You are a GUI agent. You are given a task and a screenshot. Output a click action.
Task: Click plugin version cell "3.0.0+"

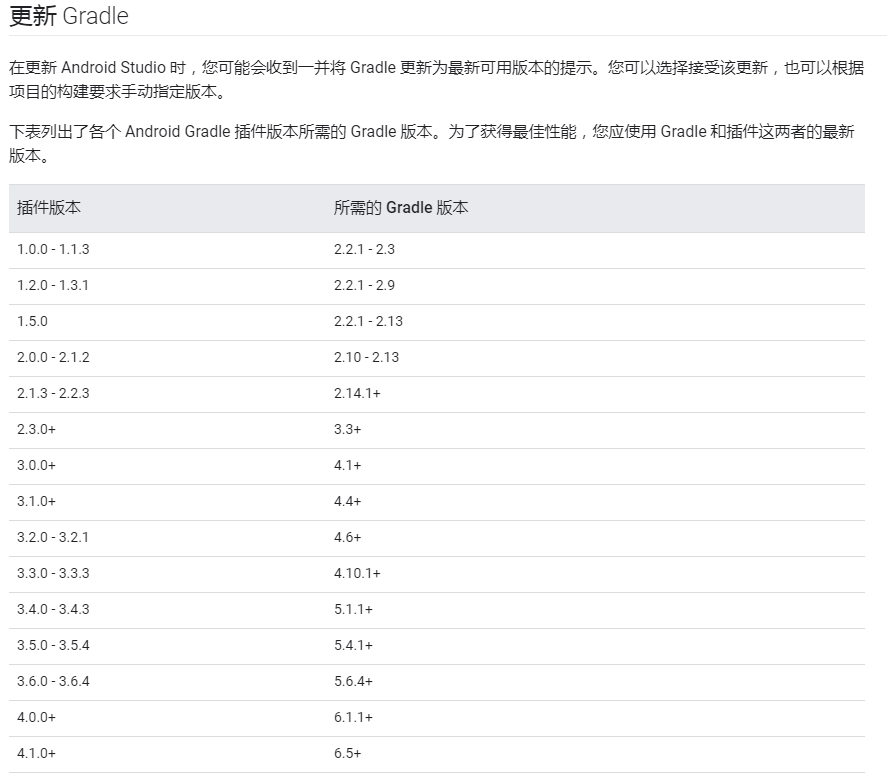coord(36,466)
